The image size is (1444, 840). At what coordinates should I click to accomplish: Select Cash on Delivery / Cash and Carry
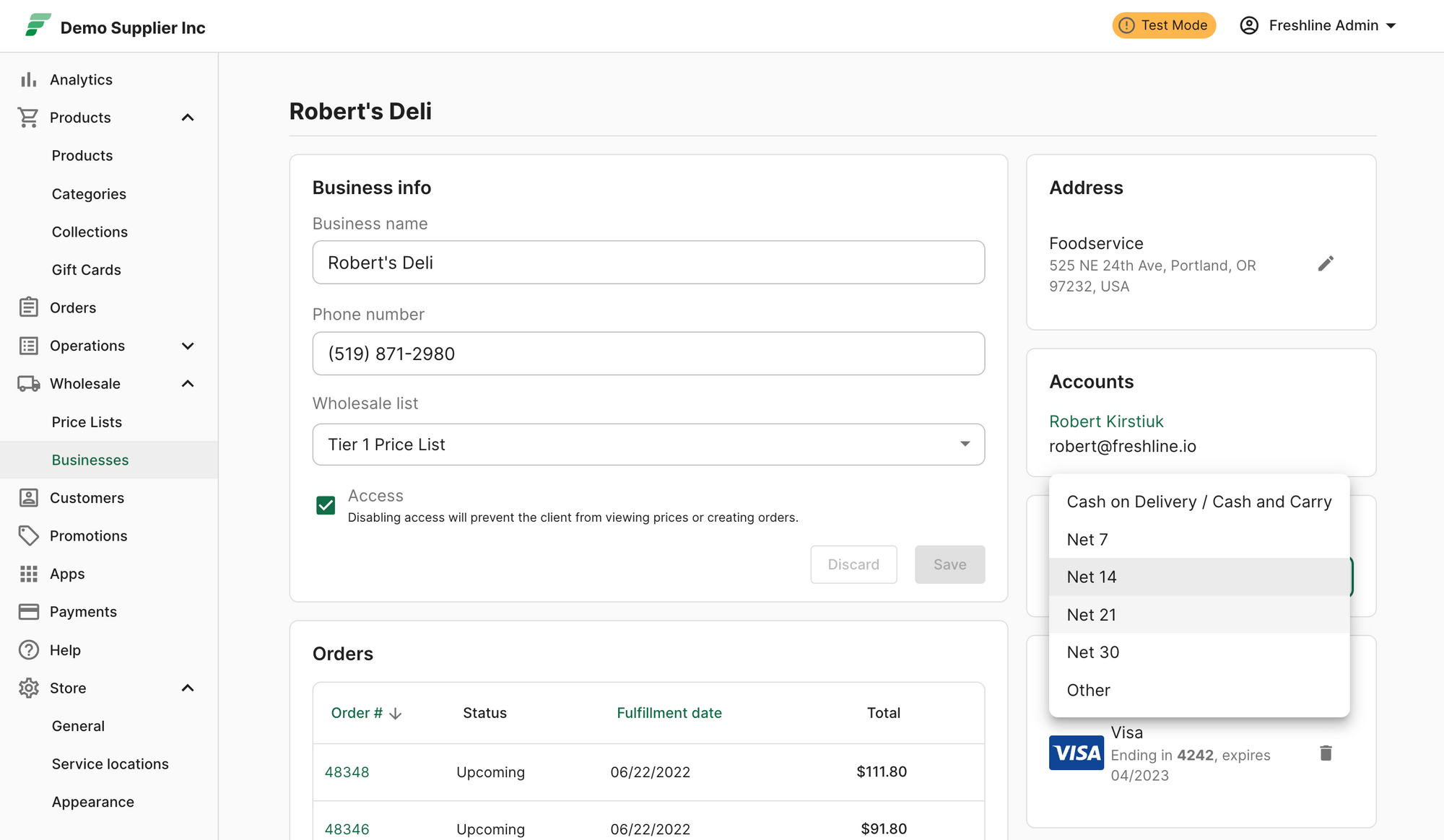[x=1199, y=502]
